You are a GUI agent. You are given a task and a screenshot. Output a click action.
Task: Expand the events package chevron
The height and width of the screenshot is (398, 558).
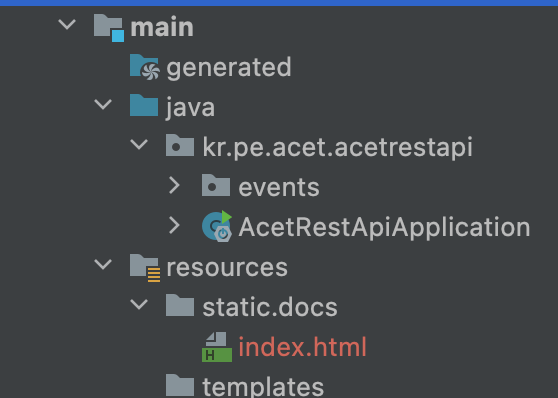coord(174,185)
